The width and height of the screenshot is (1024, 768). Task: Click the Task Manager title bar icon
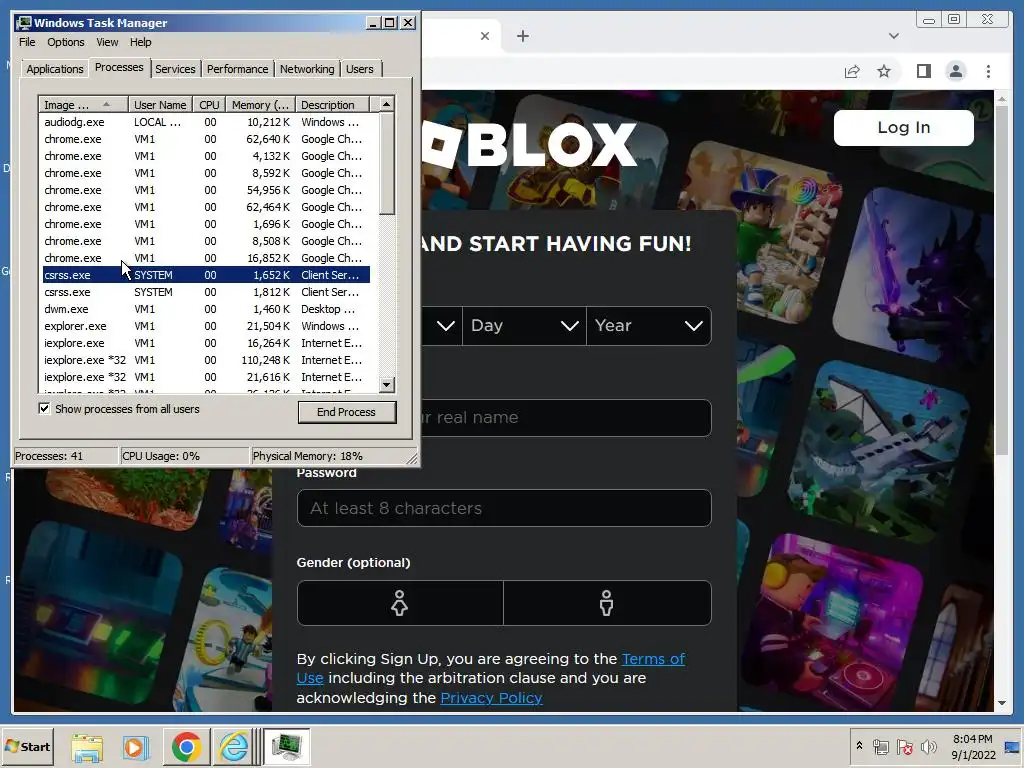coord(24,23)
